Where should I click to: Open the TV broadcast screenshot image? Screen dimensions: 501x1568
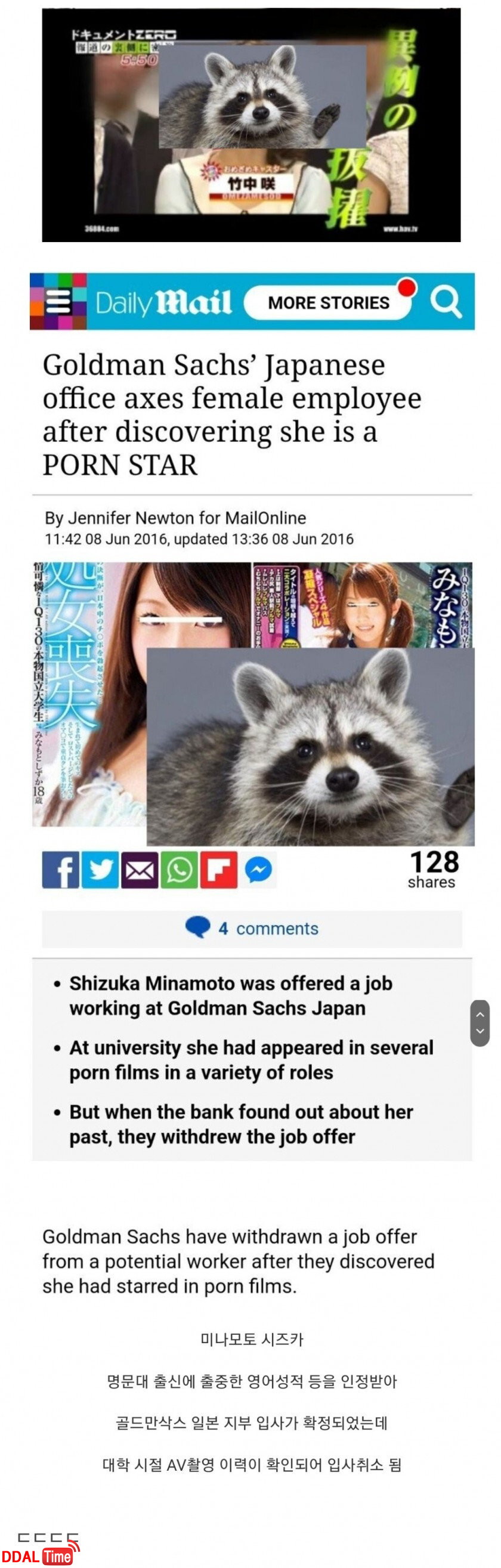251,125
